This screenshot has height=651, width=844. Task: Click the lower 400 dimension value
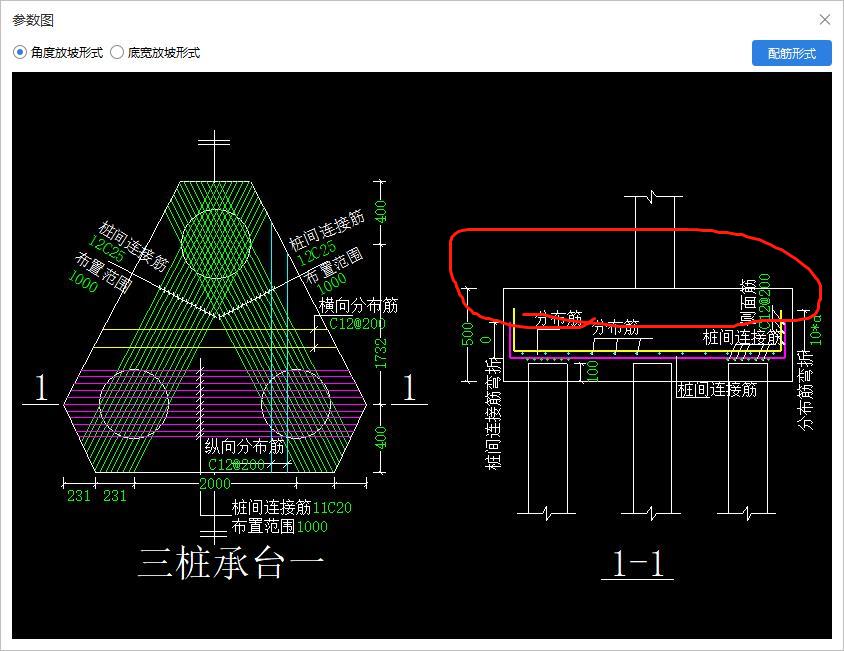(x=381, y=438)
